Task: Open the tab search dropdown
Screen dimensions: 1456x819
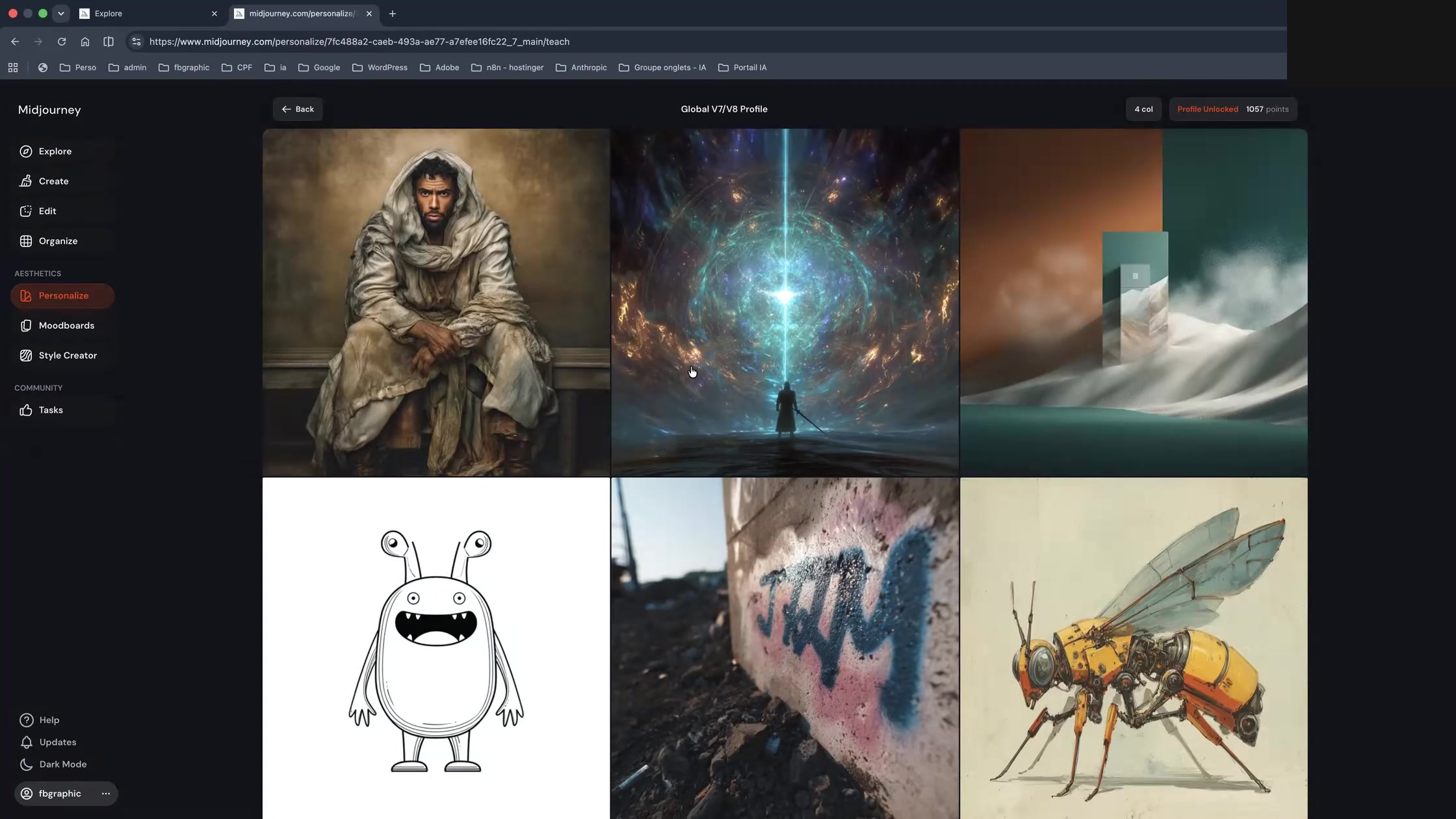Action: point(60,14)
